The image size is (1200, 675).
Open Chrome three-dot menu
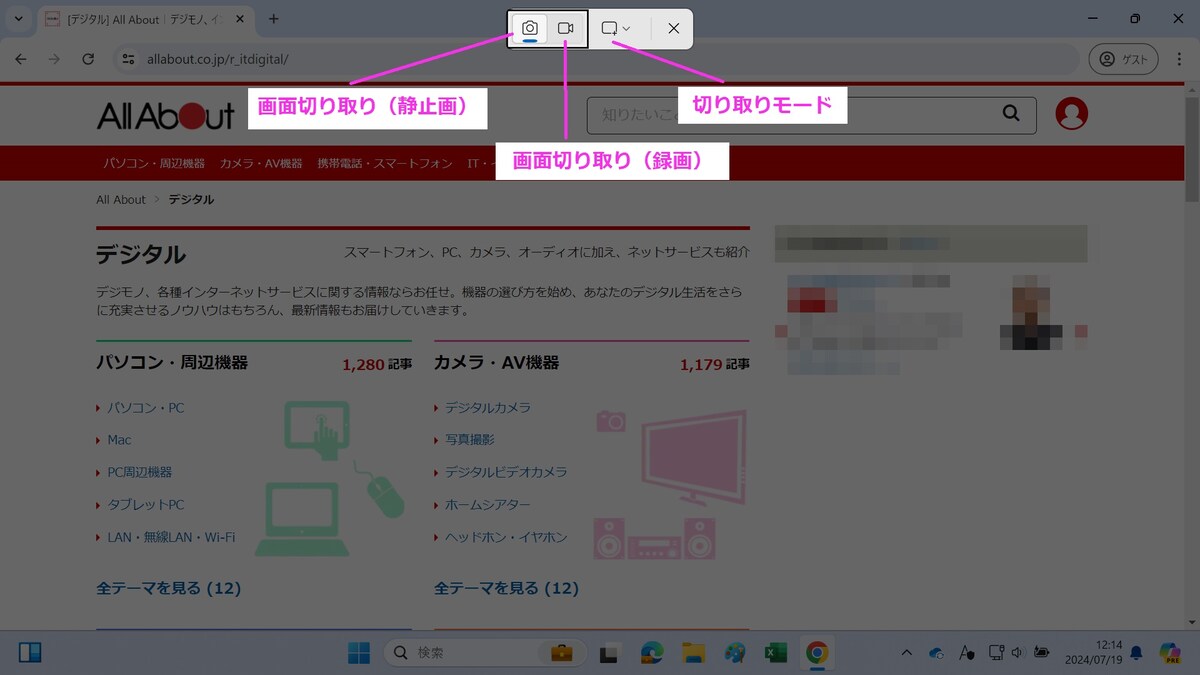(x=1179, y=59)
